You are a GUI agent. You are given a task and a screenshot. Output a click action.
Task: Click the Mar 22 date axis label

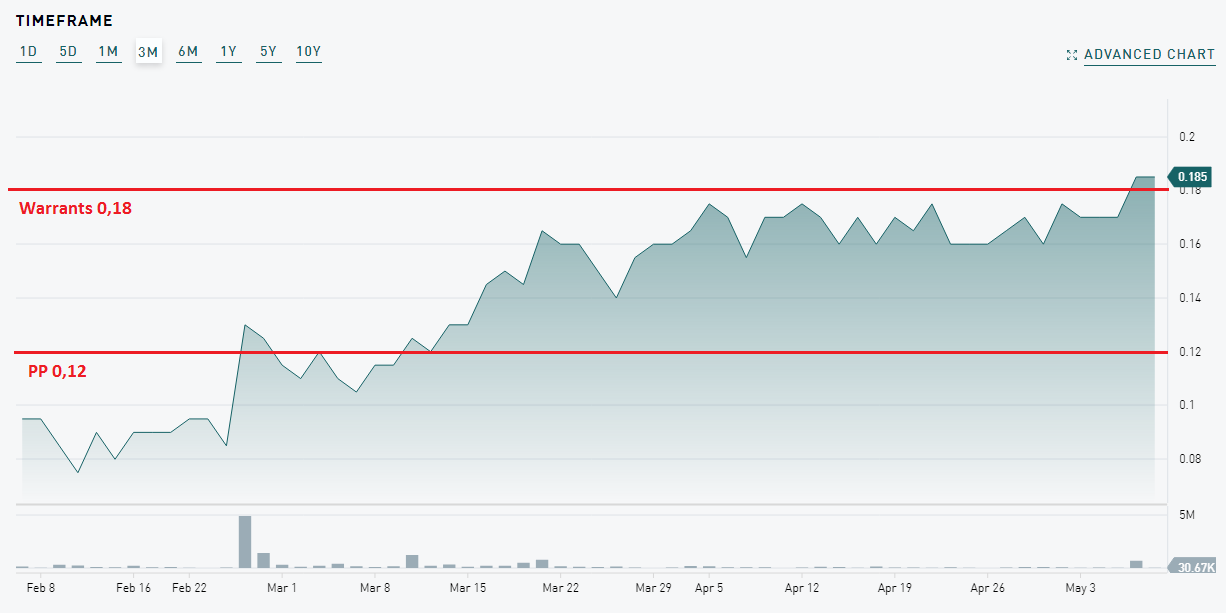point(560,588)
